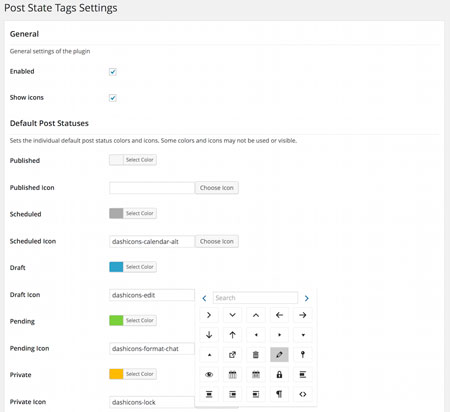The width and height of the screenshot is (450, 412).
Task: Click the Draft Icon text field
Action: 152,295
